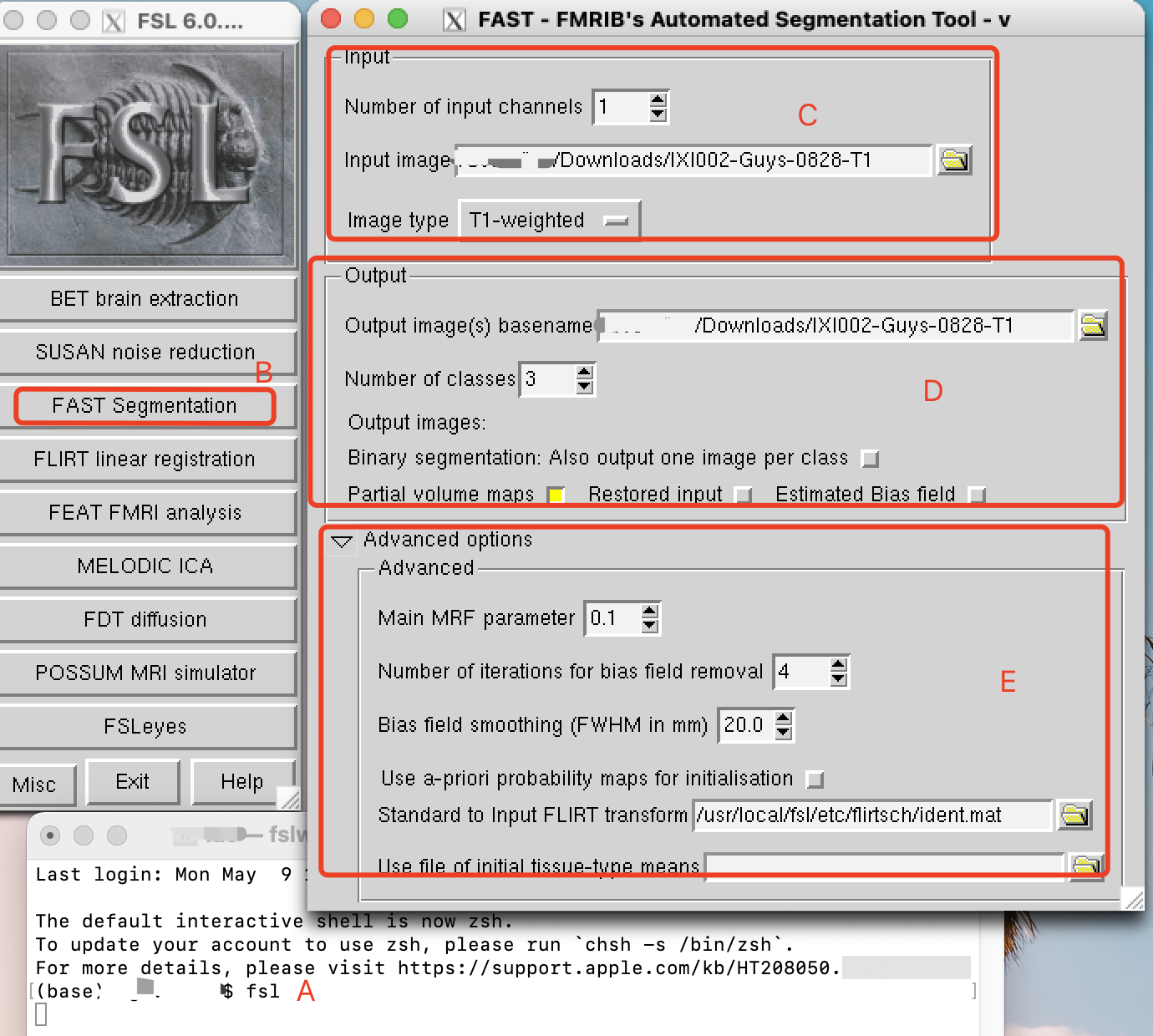Click the Help button in FSL window
Viewport: 1153px width, 1036px height.
click(x=242, y=782)
